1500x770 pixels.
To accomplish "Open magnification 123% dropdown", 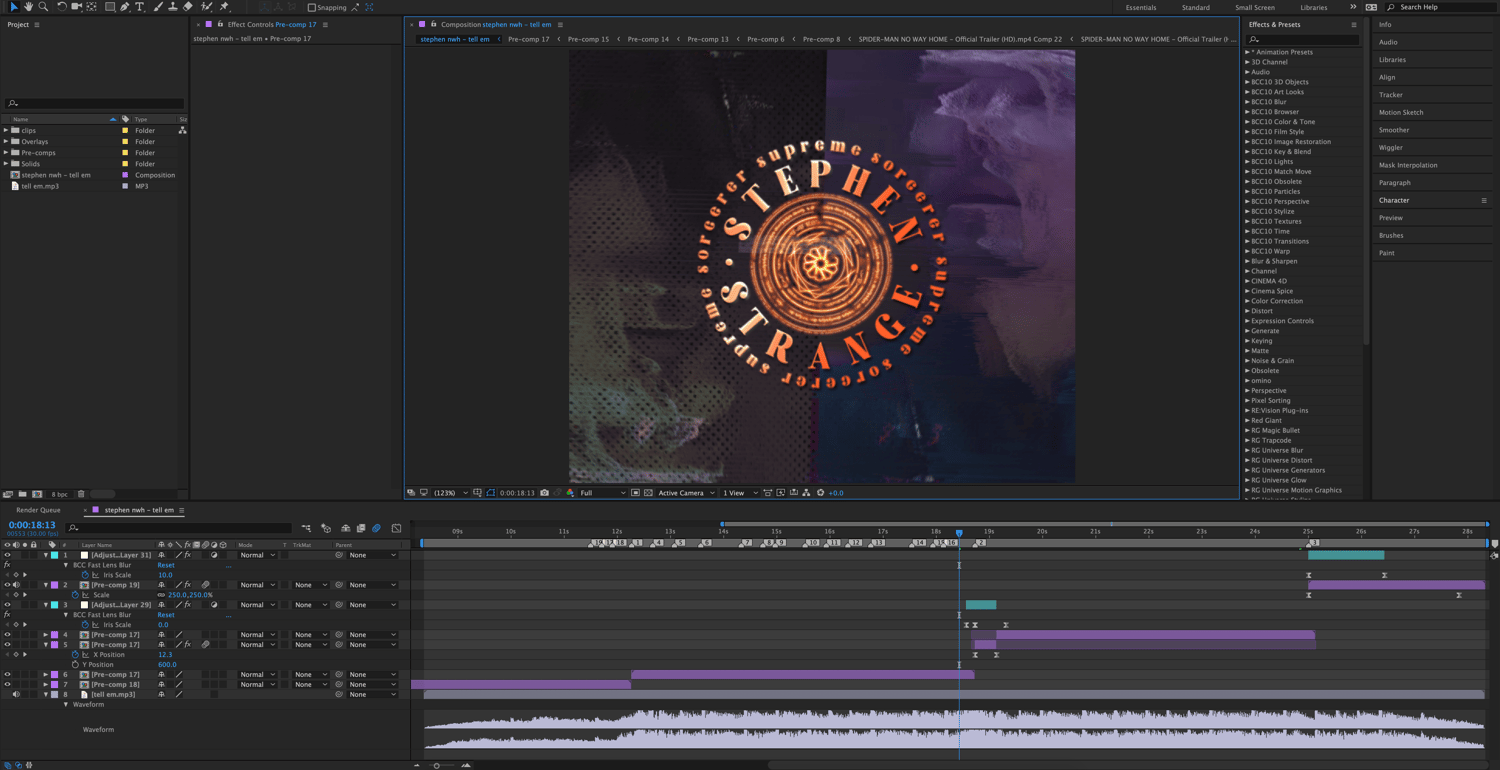I will pyautogui.click(x=450, y=493).
